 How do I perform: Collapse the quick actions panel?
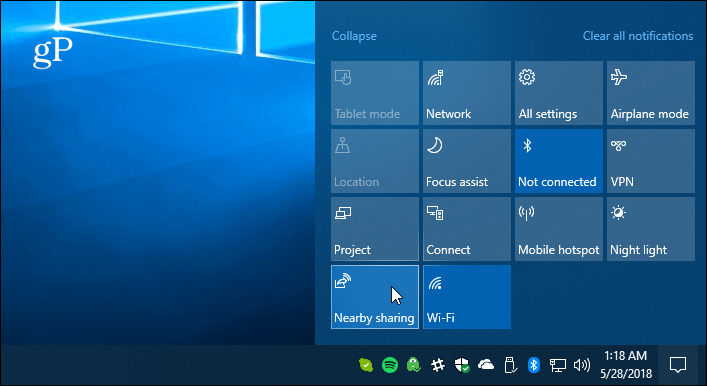354,36
